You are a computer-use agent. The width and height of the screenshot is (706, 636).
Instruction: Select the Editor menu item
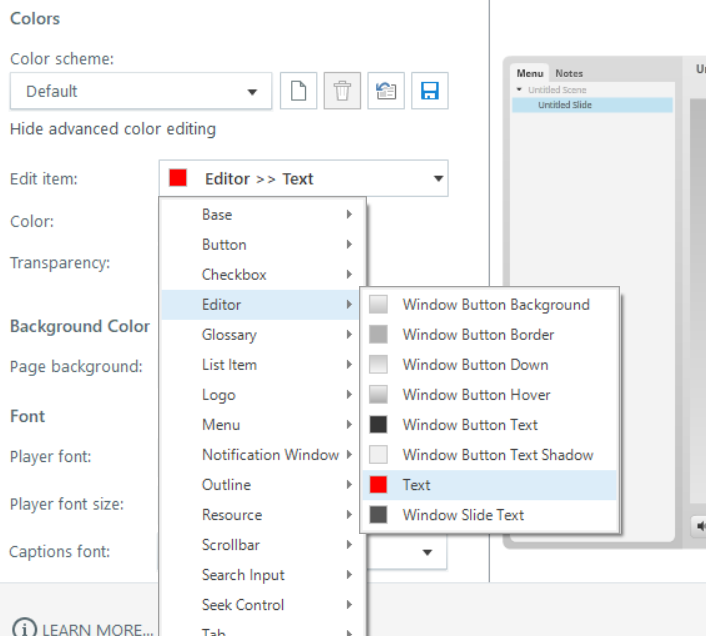[260, 305]
